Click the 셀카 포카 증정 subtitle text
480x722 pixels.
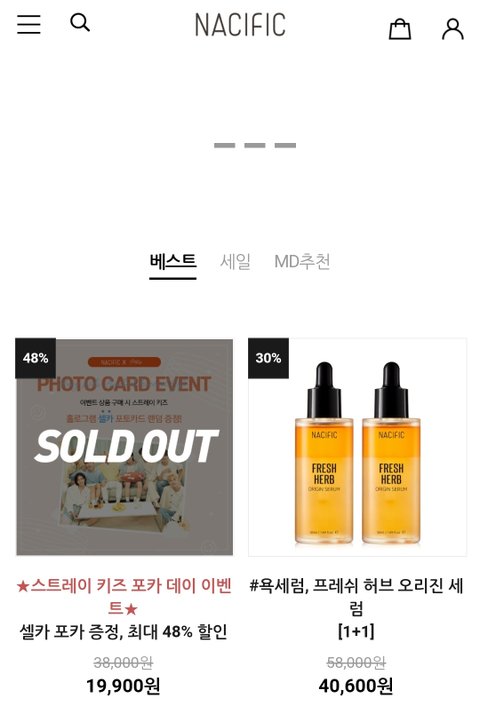point(71,632)
